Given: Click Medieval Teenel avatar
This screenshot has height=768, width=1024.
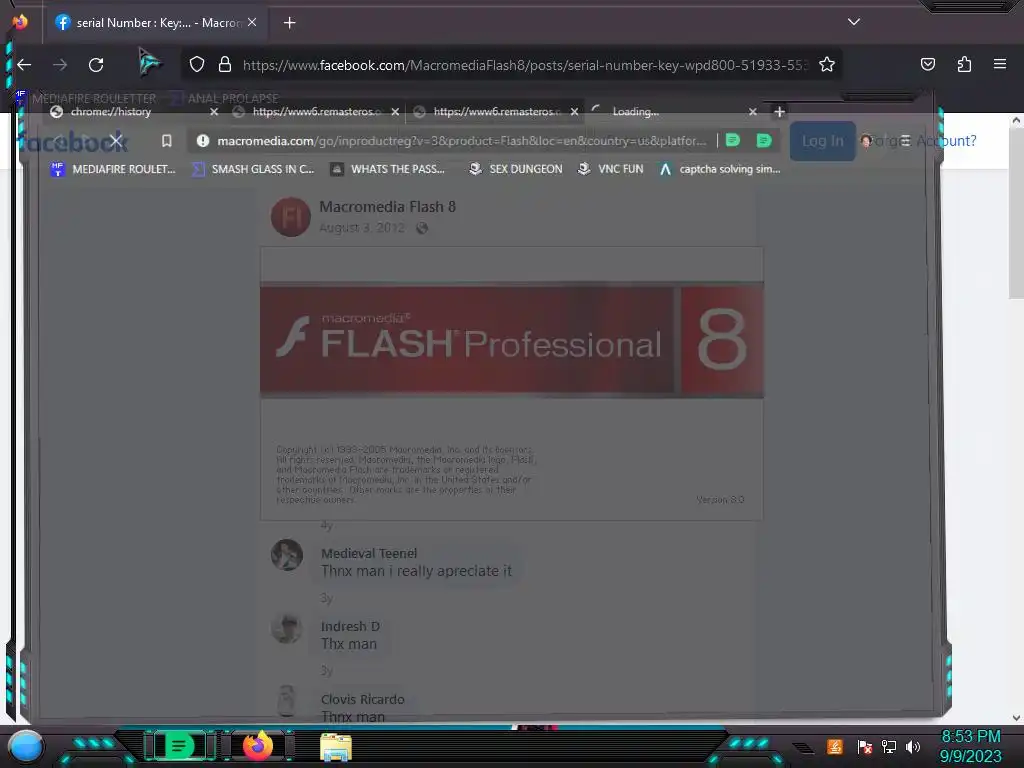Looking at the screenshot, I should point(287,555).
